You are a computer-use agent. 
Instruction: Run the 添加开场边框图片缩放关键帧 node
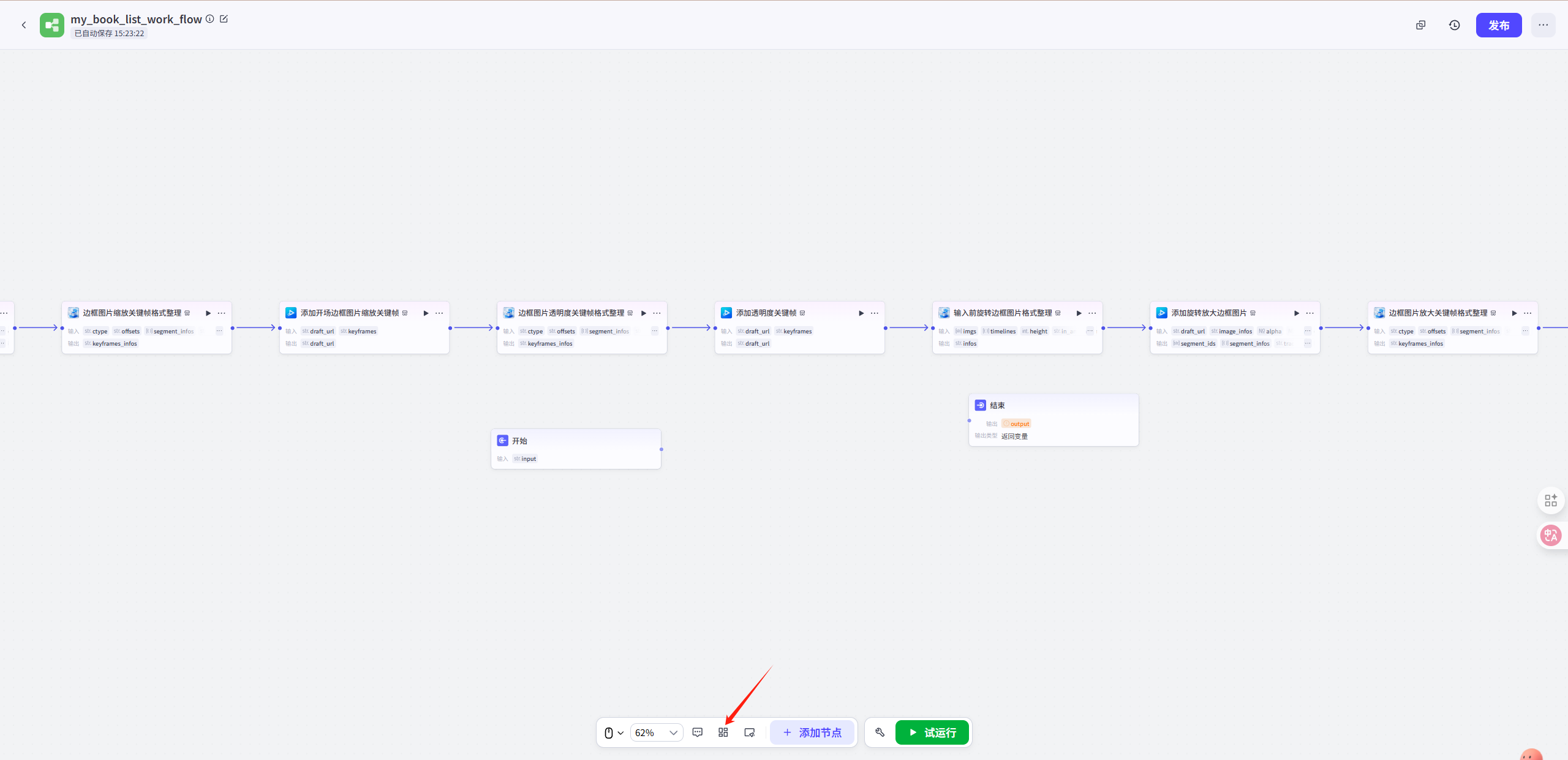[x=426, y=313]
